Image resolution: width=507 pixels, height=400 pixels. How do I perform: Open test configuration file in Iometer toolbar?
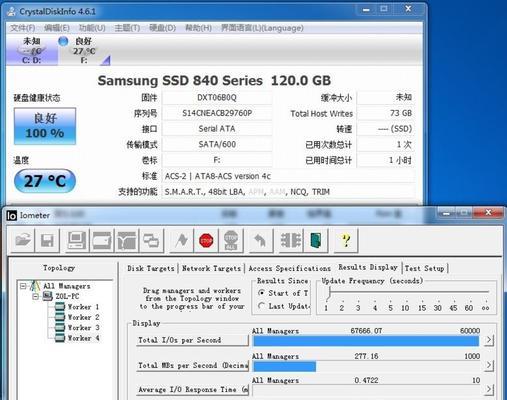pyautogui.click(x=22, y=240)
